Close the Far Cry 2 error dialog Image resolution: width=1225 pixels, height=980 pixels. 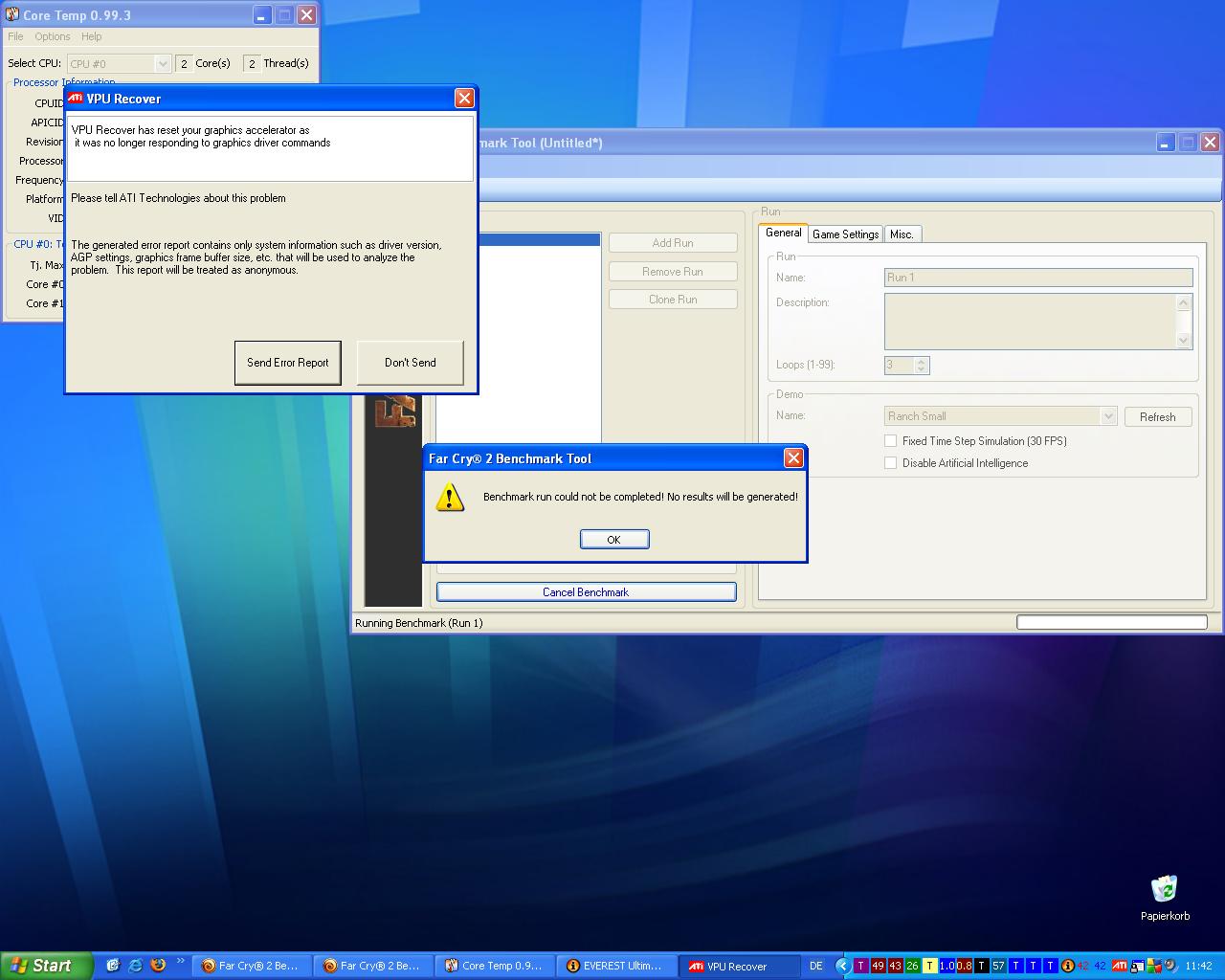(x=793, y=458)
